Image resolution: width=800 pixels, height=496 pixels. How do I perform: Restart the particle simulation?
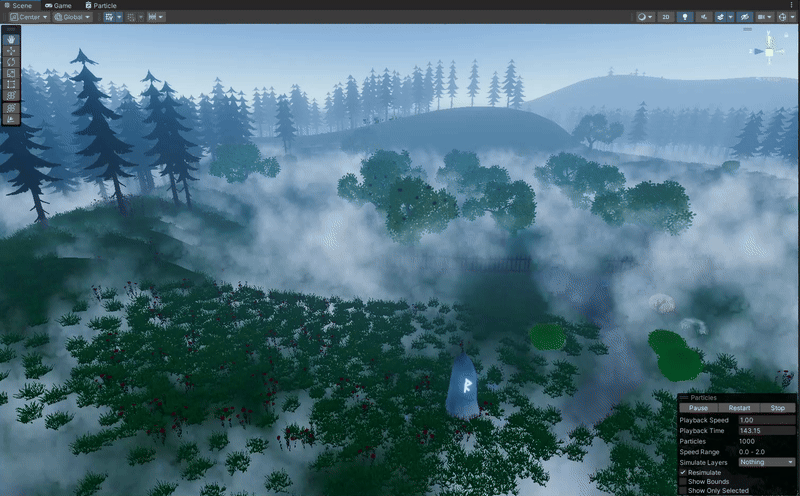[739, 408]
